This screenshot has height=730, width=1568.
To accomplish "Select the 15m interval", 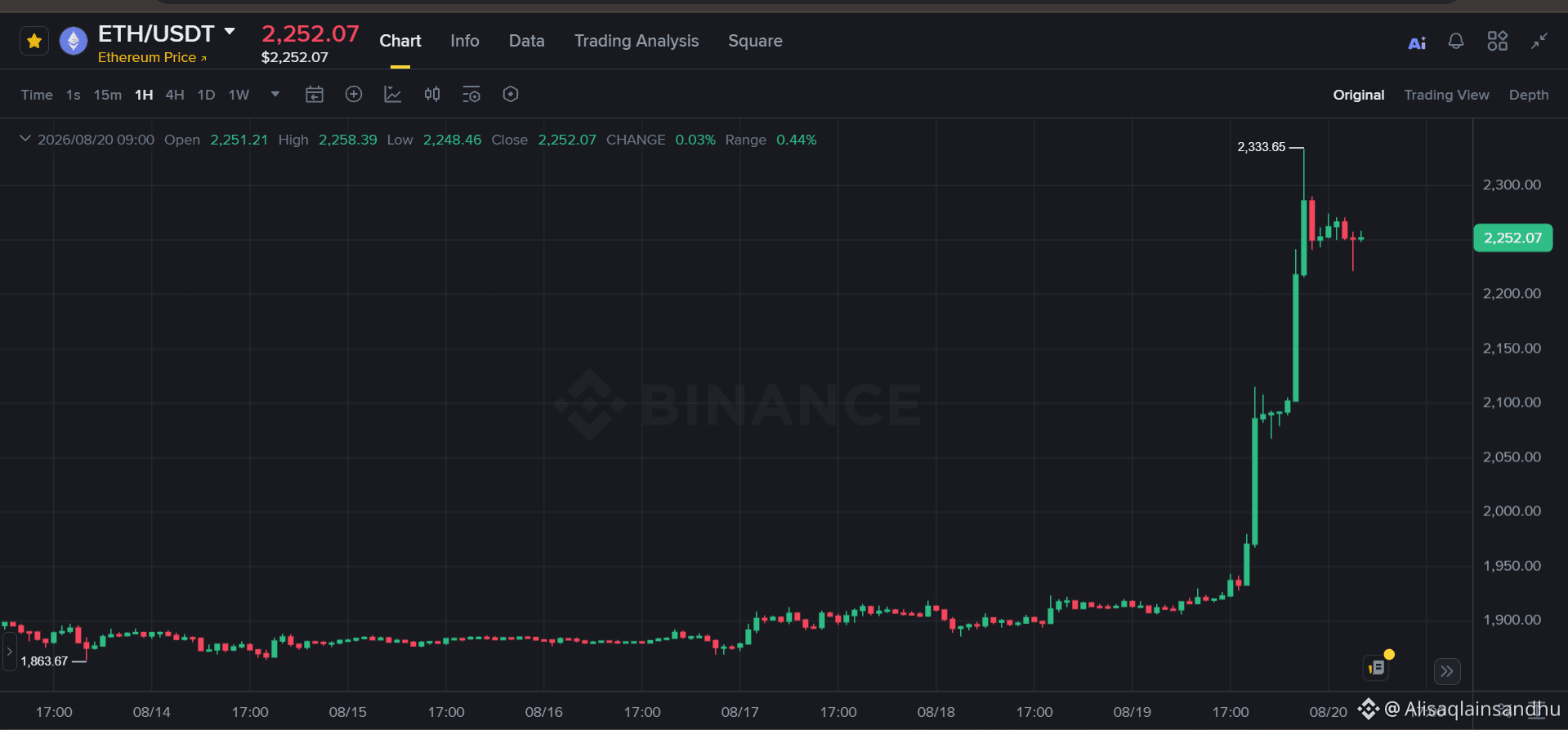I will (x=108, y=95).
